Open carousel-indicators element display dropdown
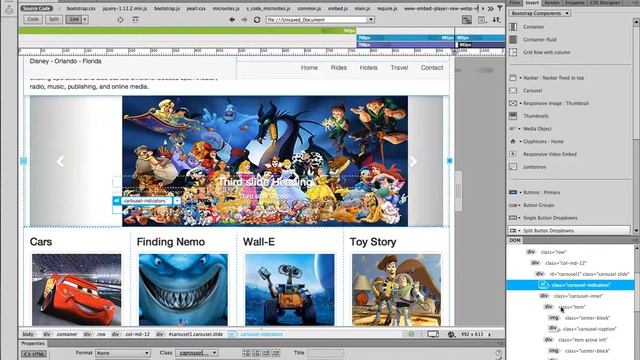The height and width of the screenshot is (360, 640). (177, 201)
